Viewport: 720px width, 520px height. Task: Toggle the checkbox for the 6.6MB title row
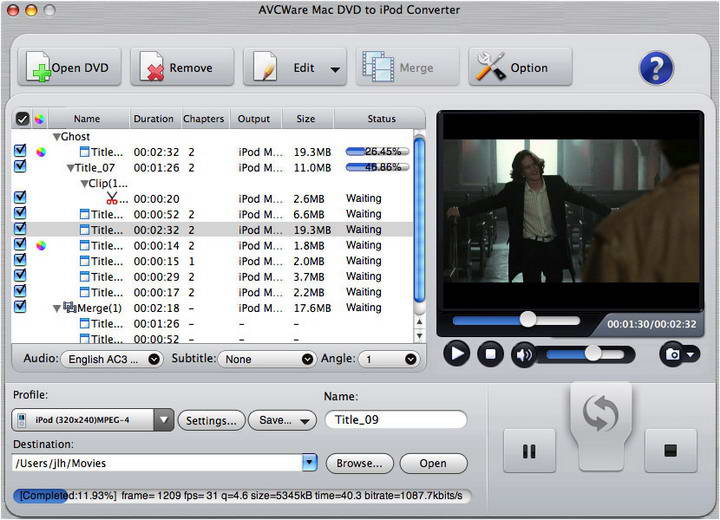[20, 213]
